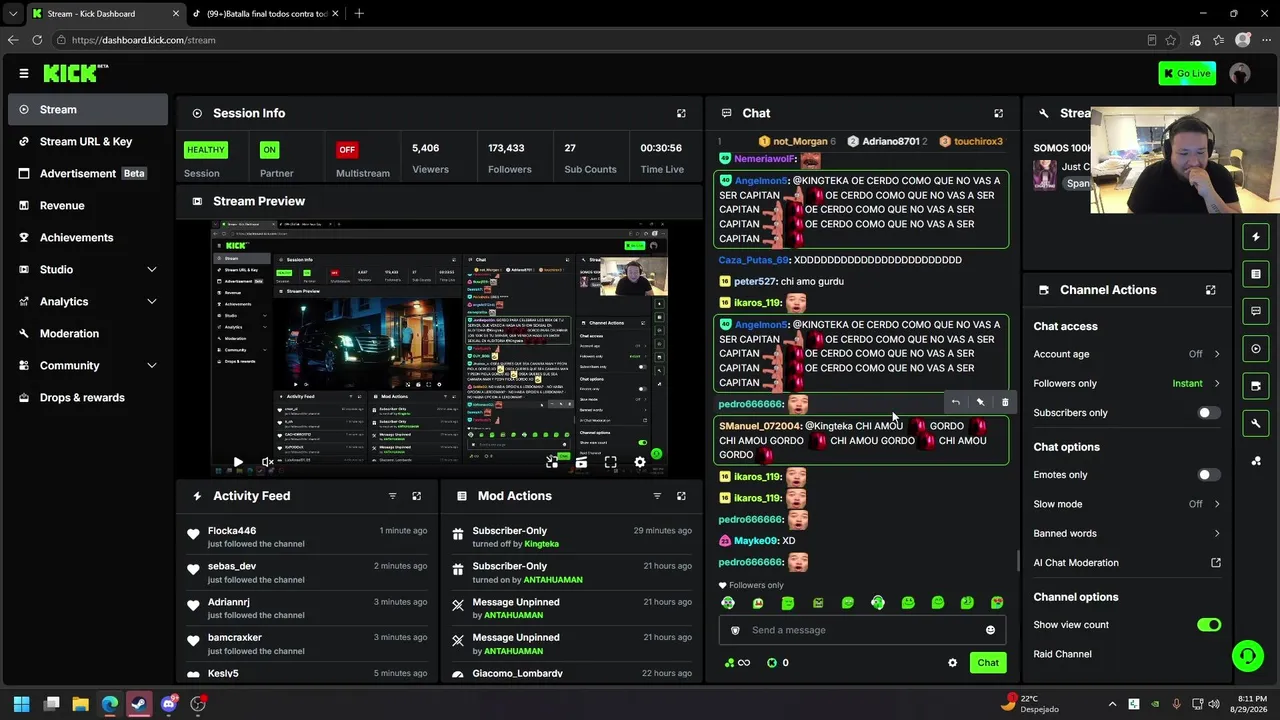1280x720 pixels.
Task: Click the Chat send button
Action: 988,663
